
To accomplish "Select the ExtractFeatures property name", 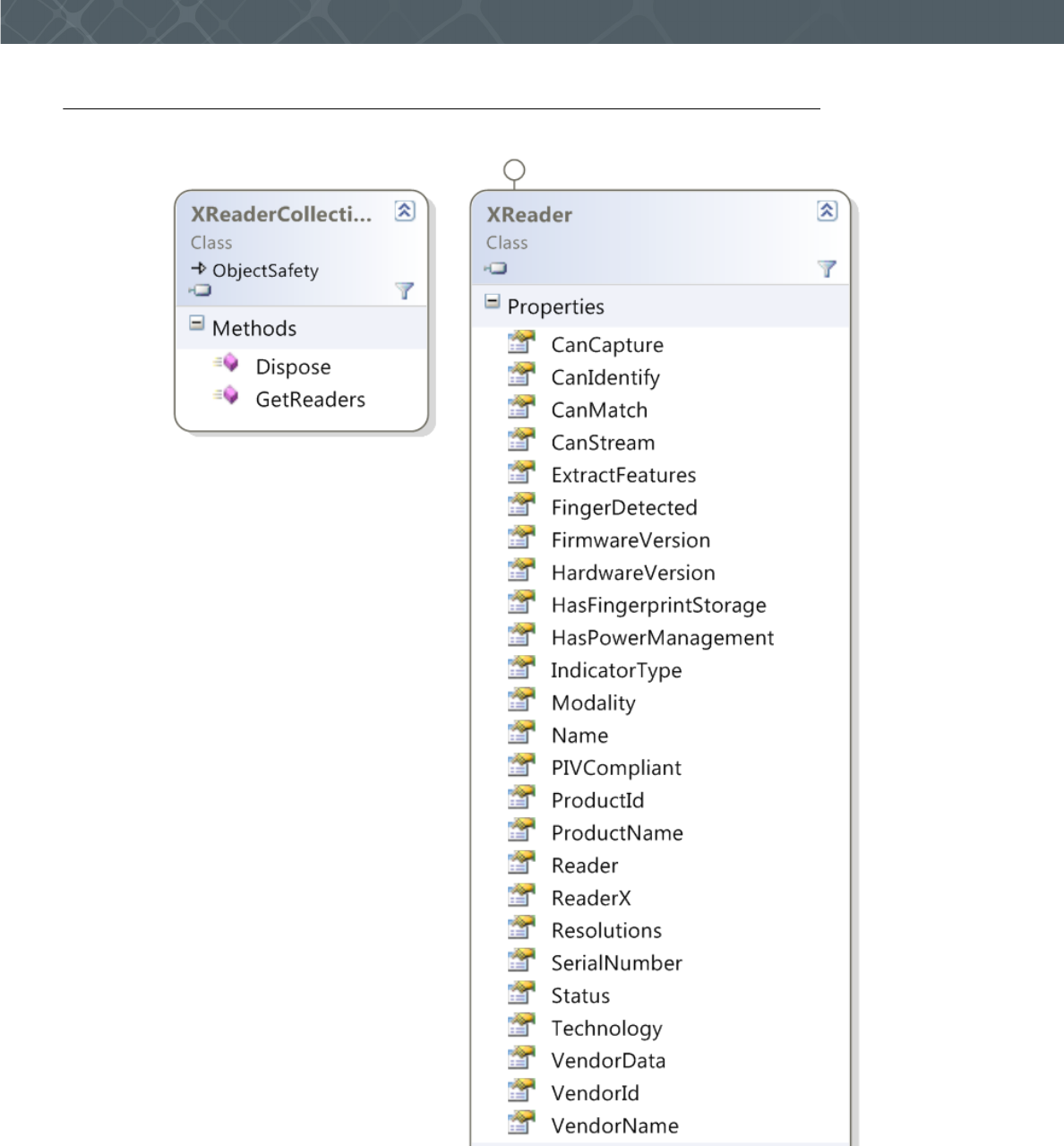I will coord(623,476).
